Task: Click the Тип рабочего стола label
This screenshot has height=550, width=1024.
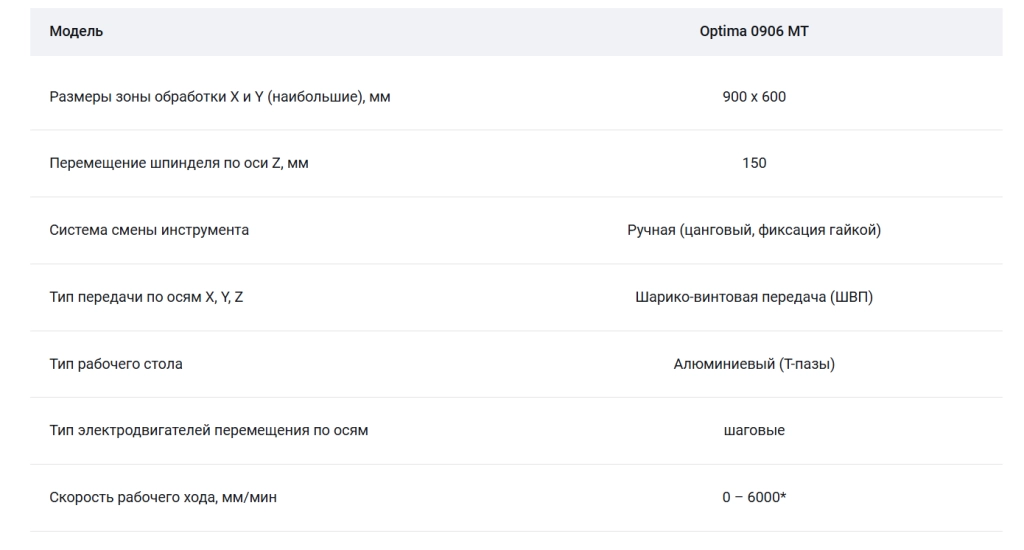Action: coord(116,364)
